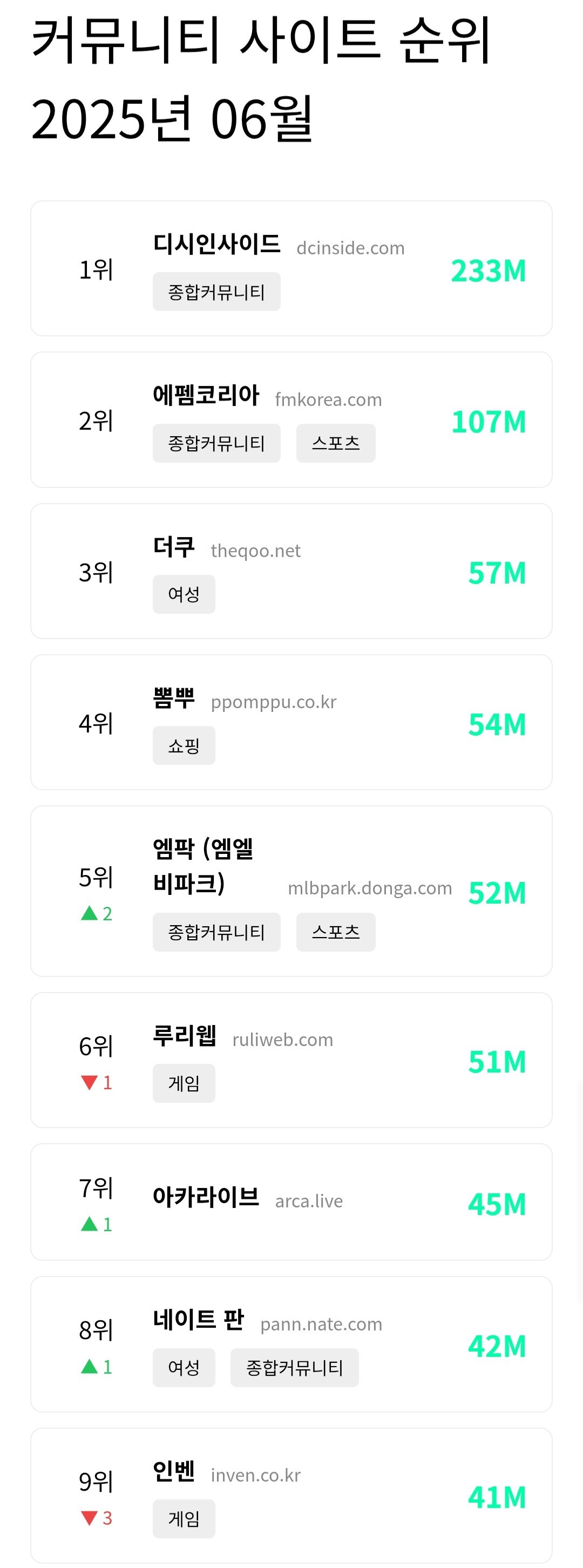Image resolution: width=583 pixels, height=1568 pixels.
Task: Select the 스포츠 tag under 에펨코리아
Action: pyautogui.click(x=335, y=443)
